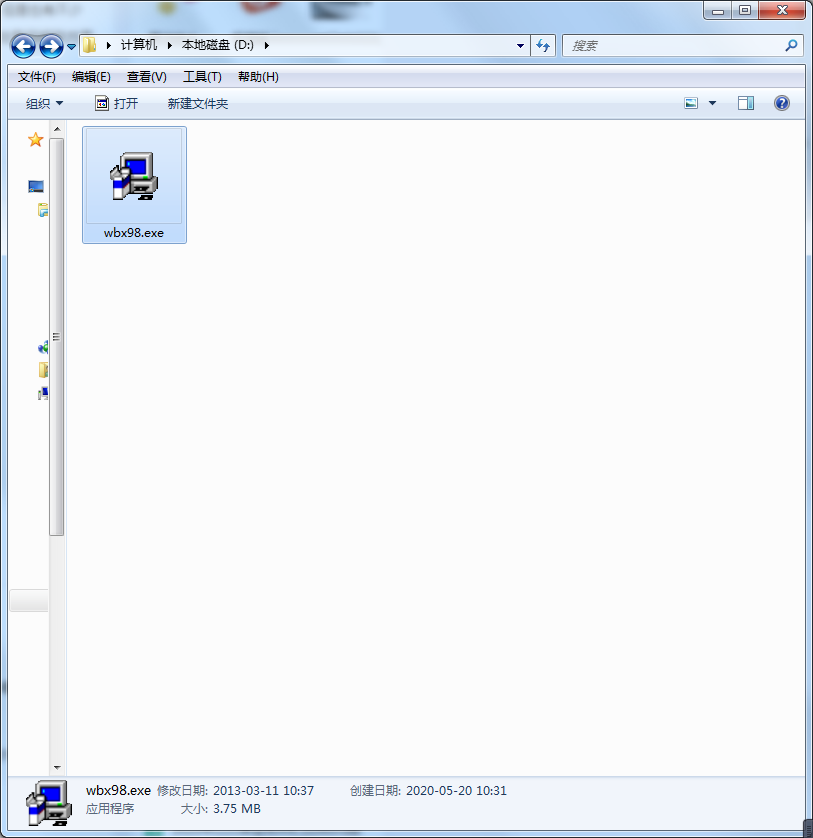Open the Help question mark icon
The width and height of the screenshot is (813, 838).
[781, 102]
